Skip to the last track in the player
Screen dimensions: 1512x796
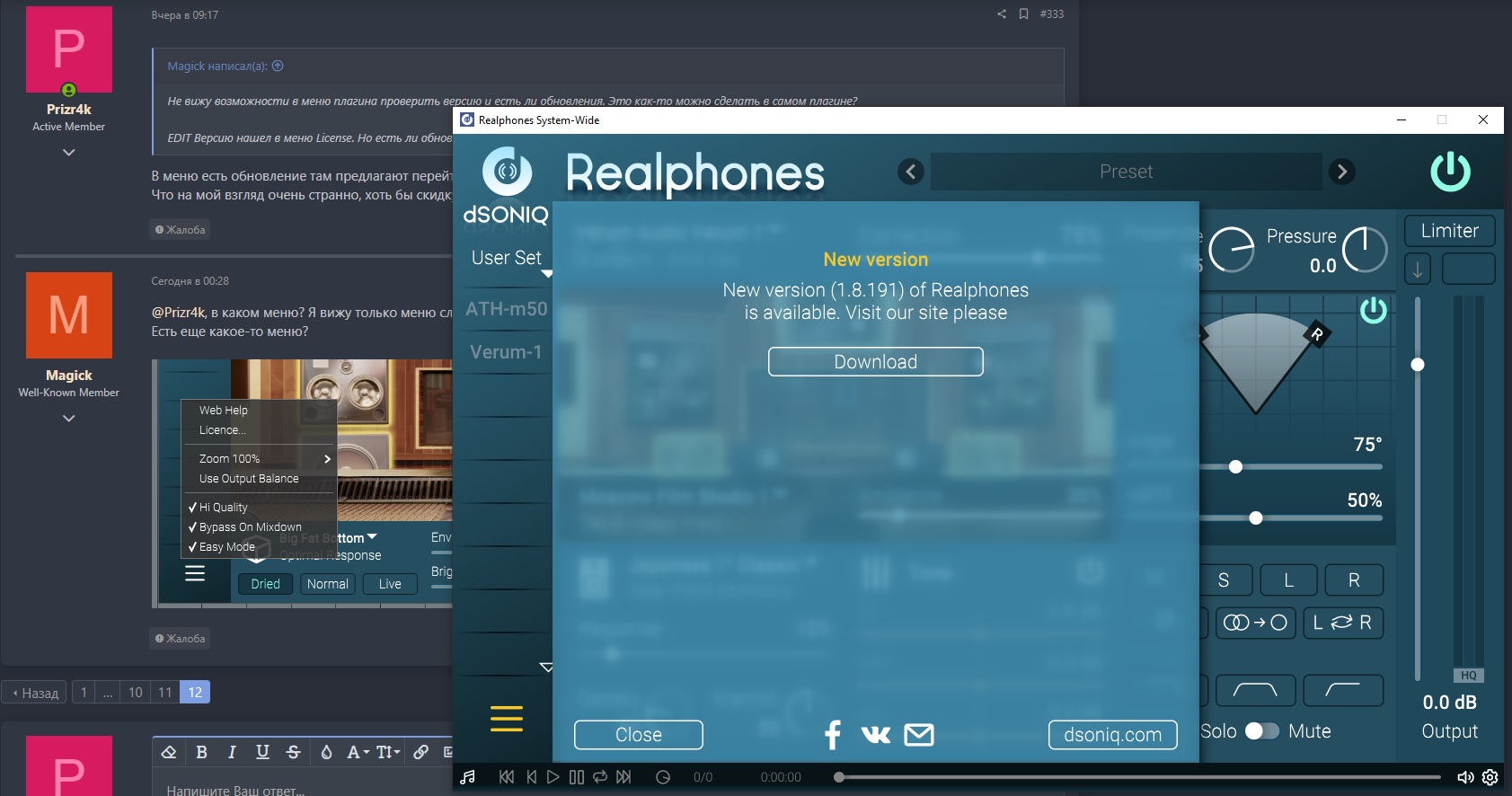623,777
